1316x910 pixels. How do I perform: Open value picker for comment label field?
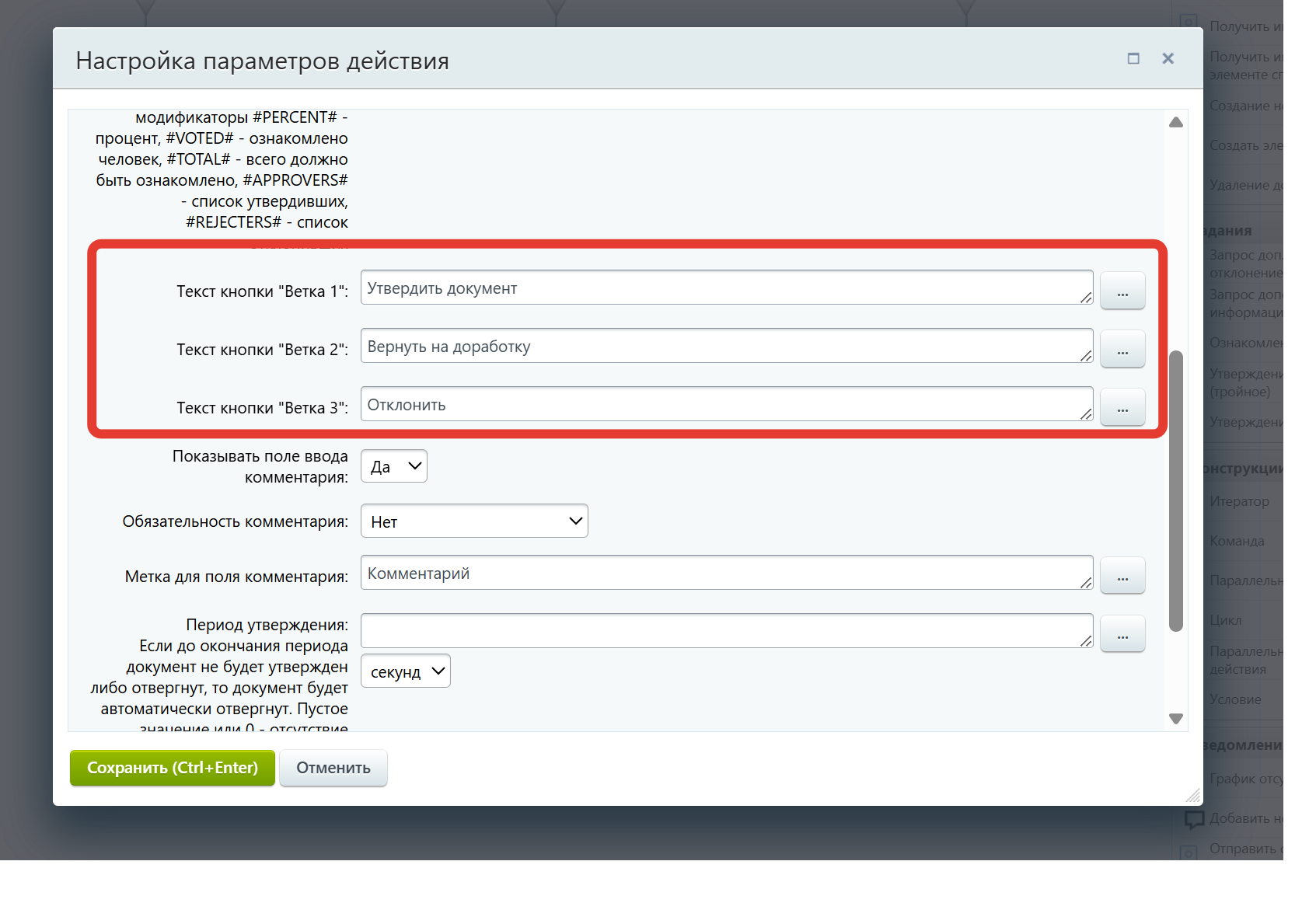point(1122,576)
